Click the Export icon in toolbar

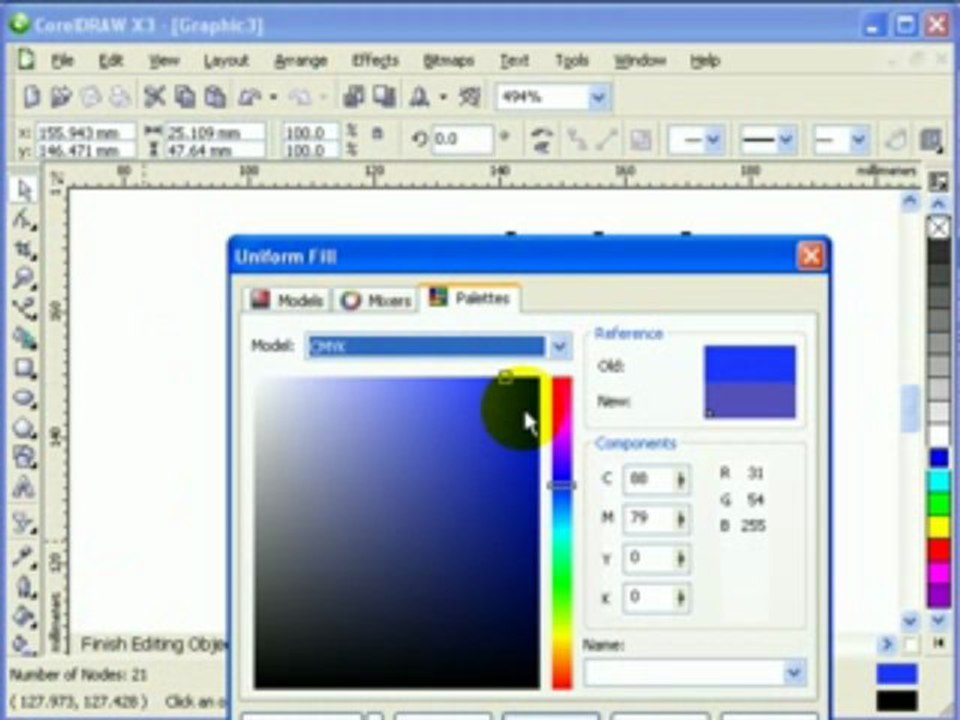[x=384, y=97]
